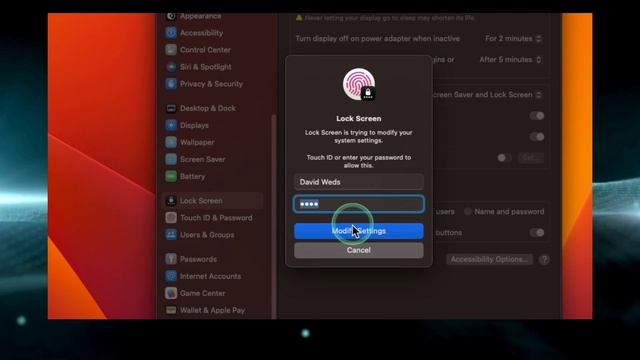
Task: Click the Touch ID fingerprint icon in dialog
Action: coord(359,84)
